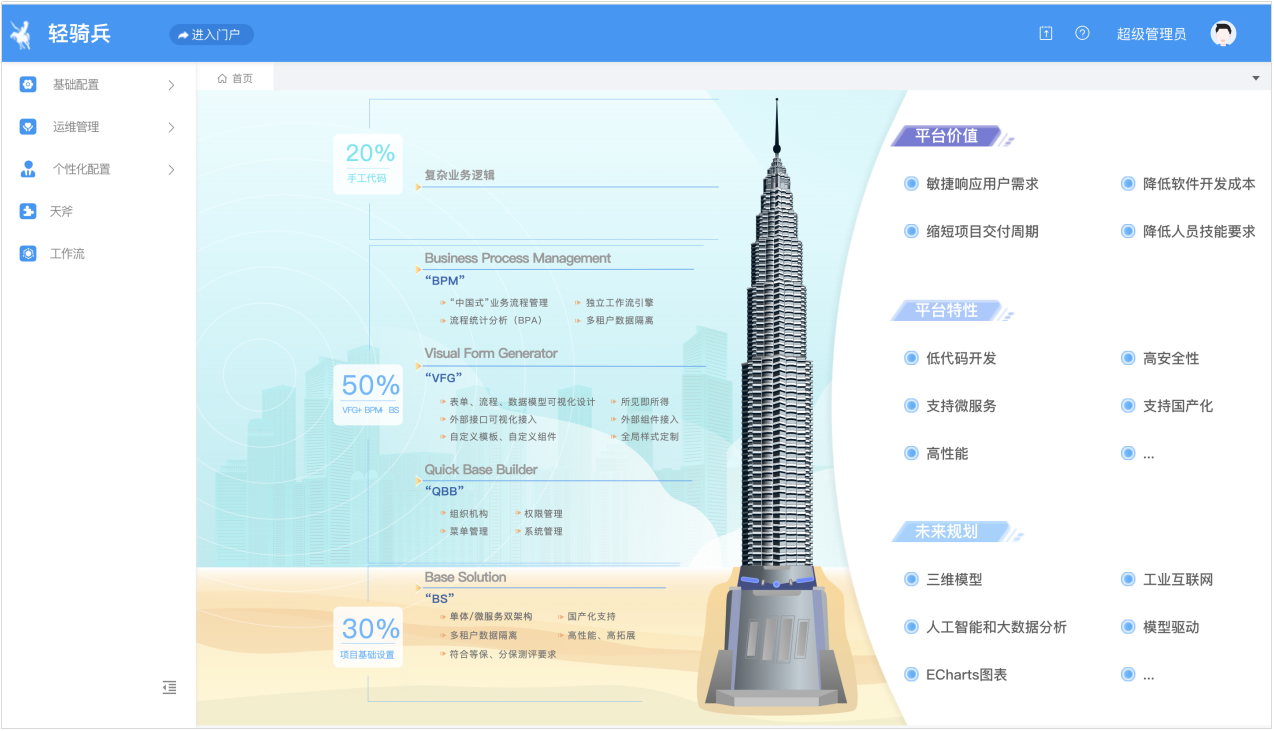Click the 工作流 sidebar icon
This screenshot has height=731, width=1274.
[x=28, y=254]
